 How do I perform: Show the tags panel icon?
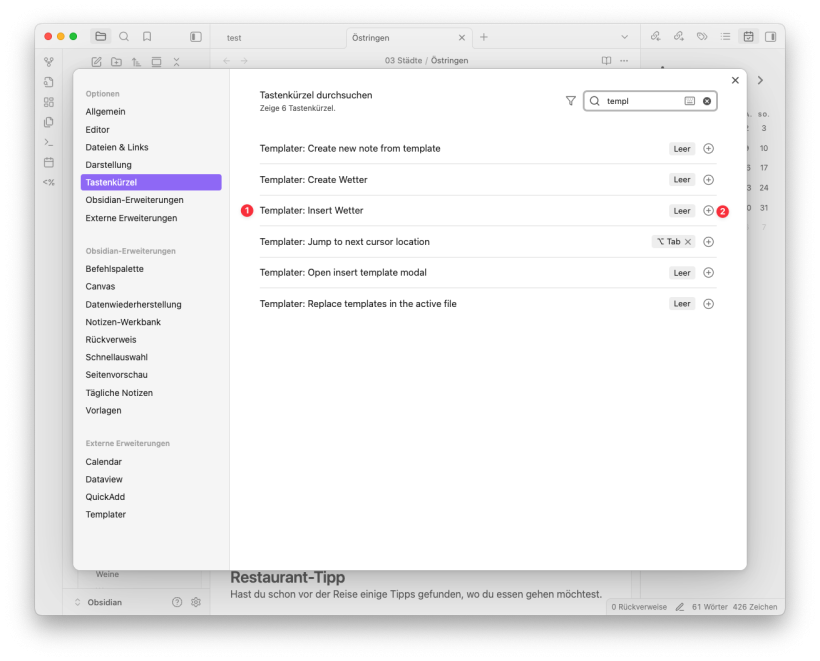(x=702, y=36)
